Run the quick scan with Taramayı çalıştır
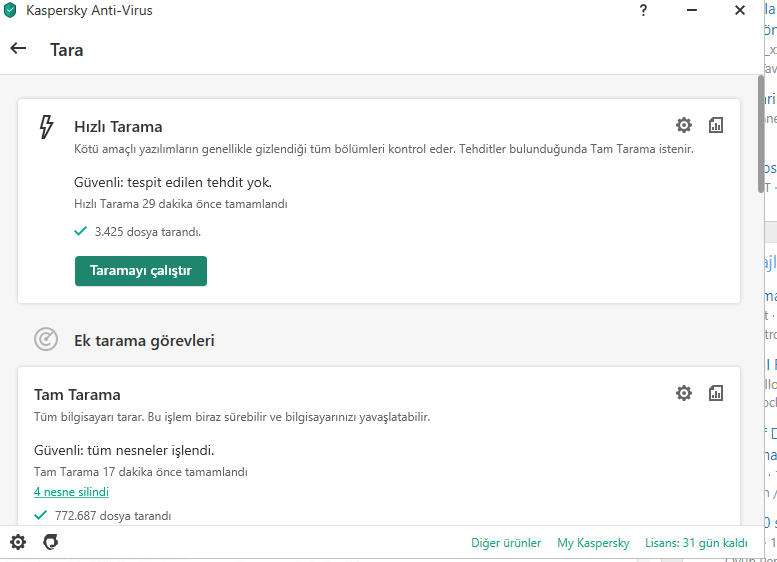Screen dimensions: 777x562 pyautogui.click(x=141, y=271)
